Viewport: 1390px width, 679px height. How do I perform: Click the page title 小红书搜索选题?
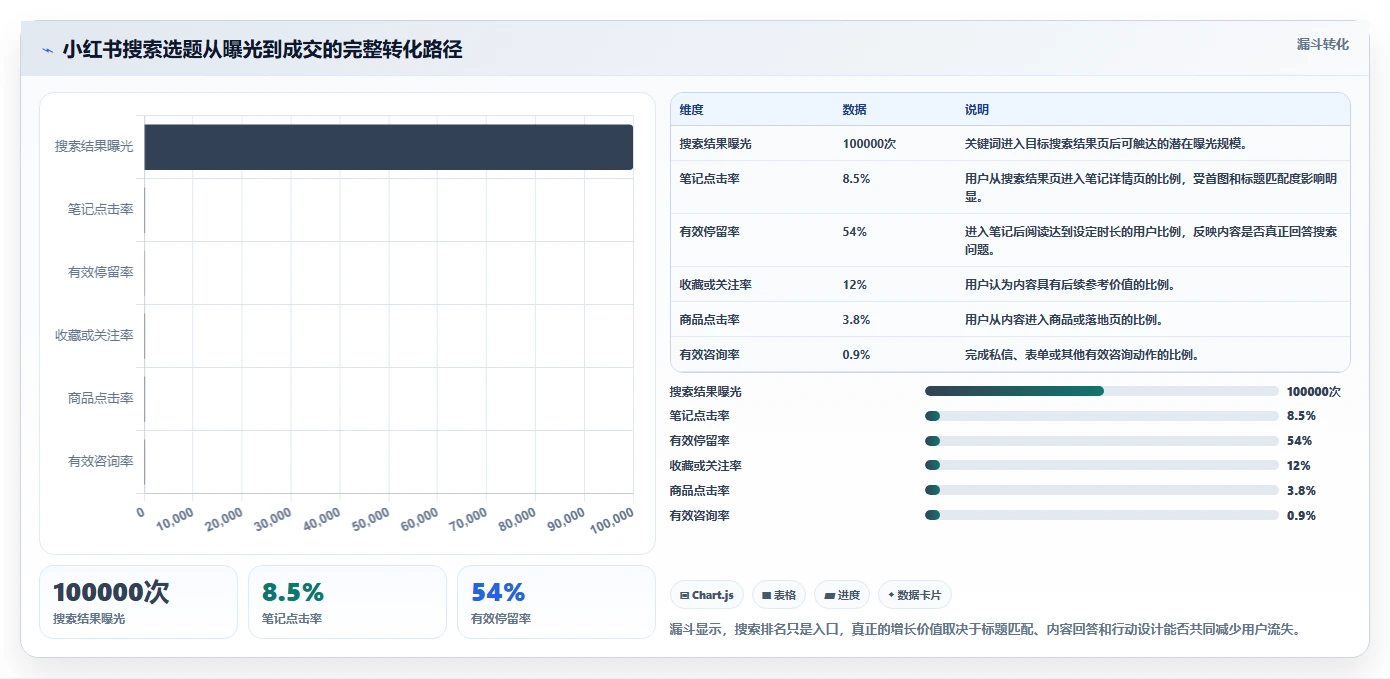(262, 50)
